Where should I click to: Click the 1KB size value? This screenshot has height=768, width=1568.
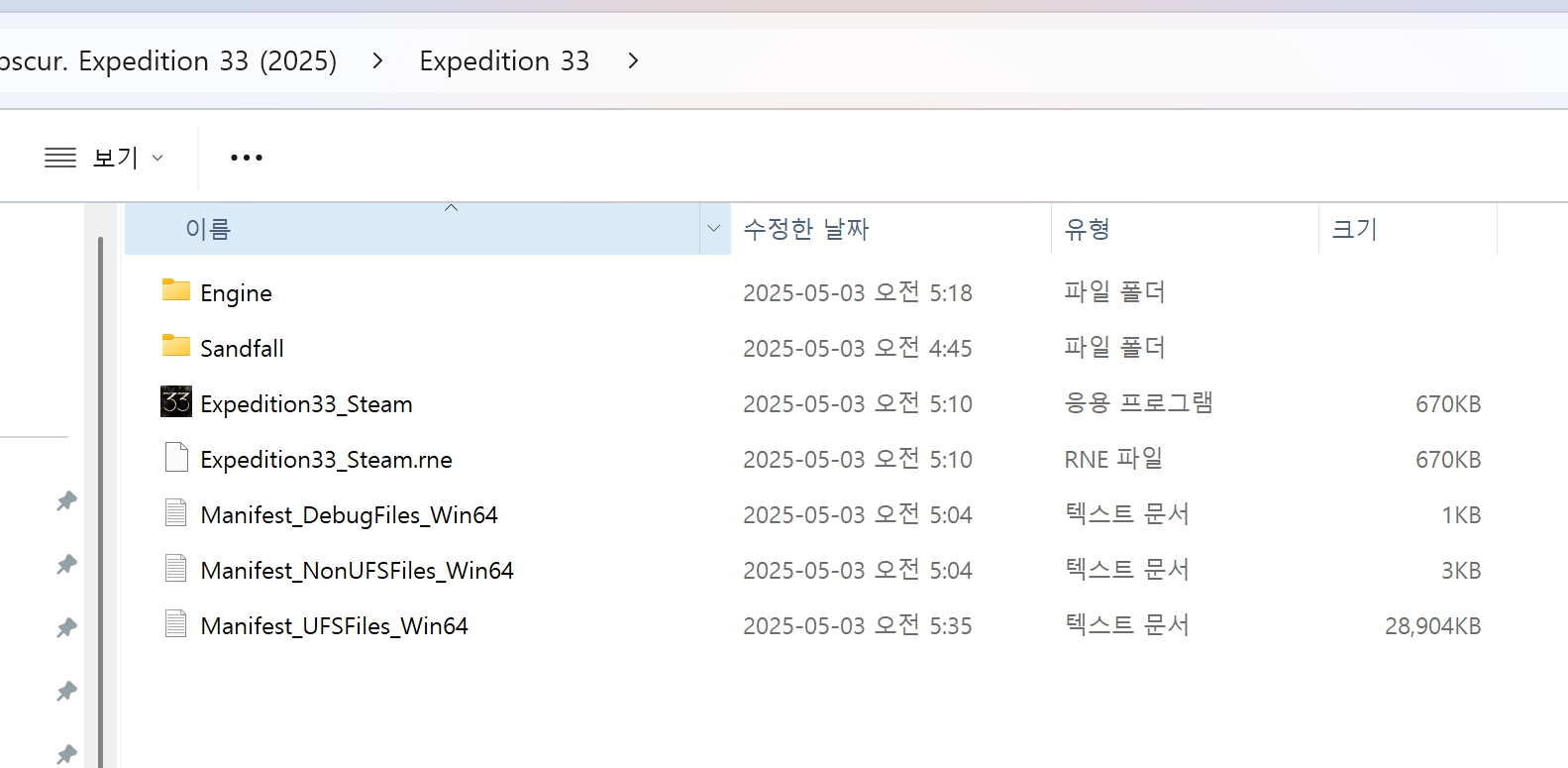1461,515
